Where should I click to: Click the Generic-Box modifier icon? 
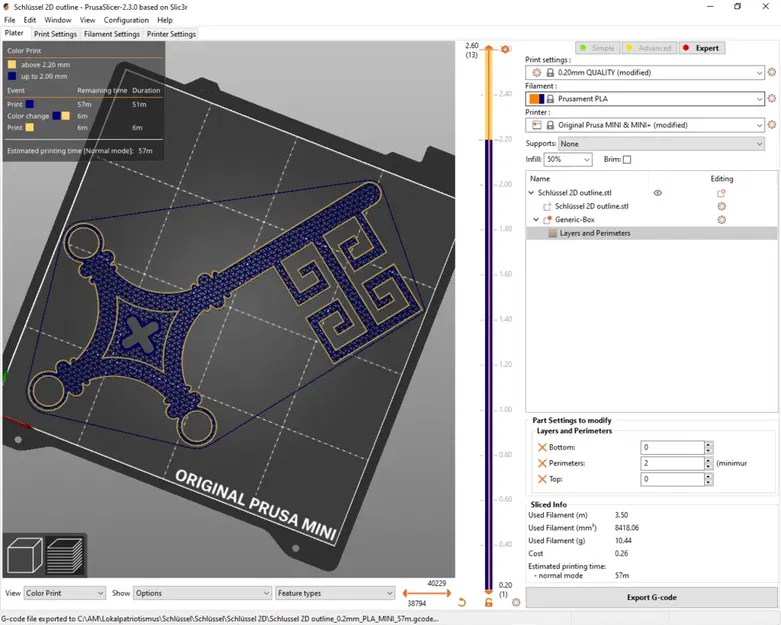pos(547,220)
